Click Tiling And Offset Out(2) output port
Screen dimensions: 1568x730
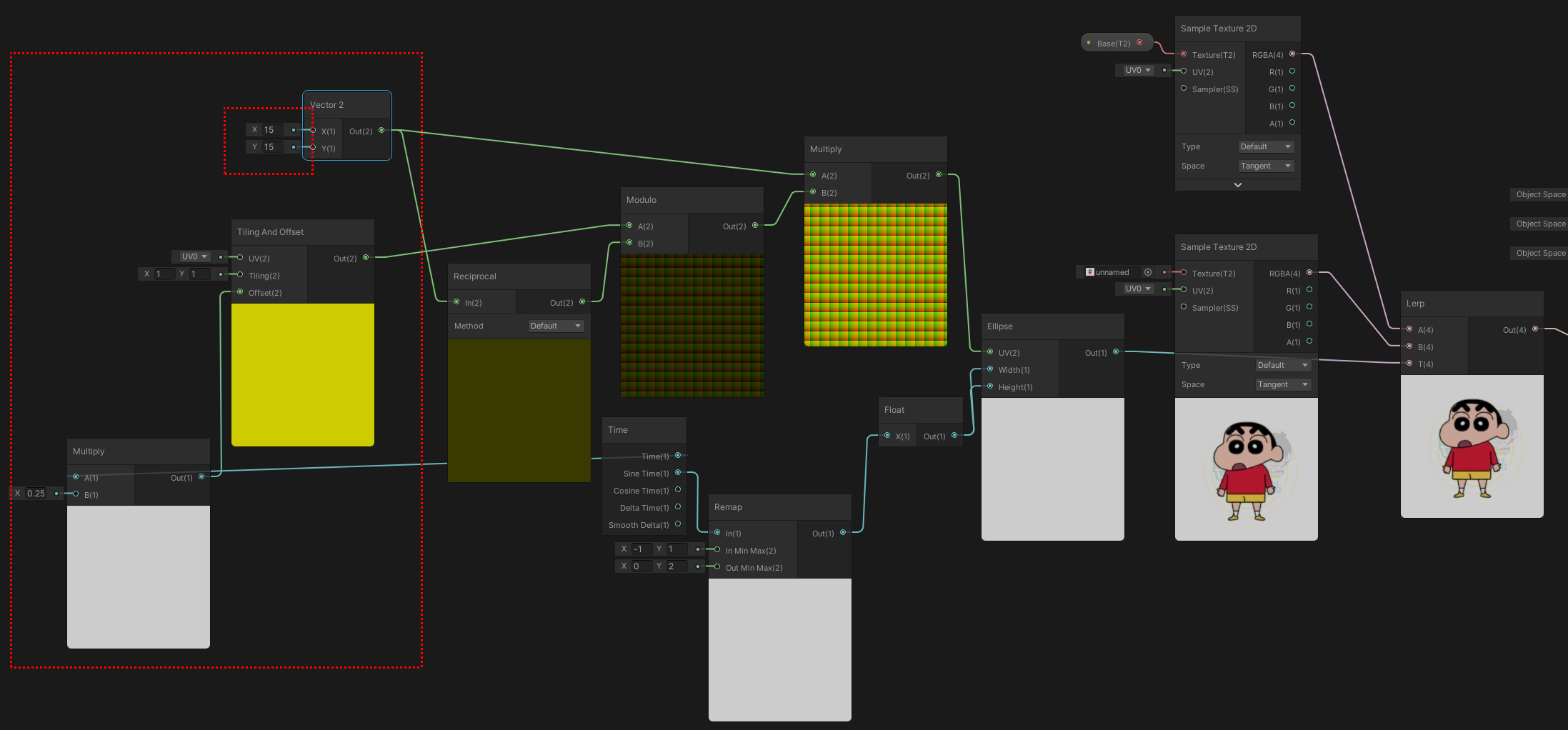click(x=366, y=257)
